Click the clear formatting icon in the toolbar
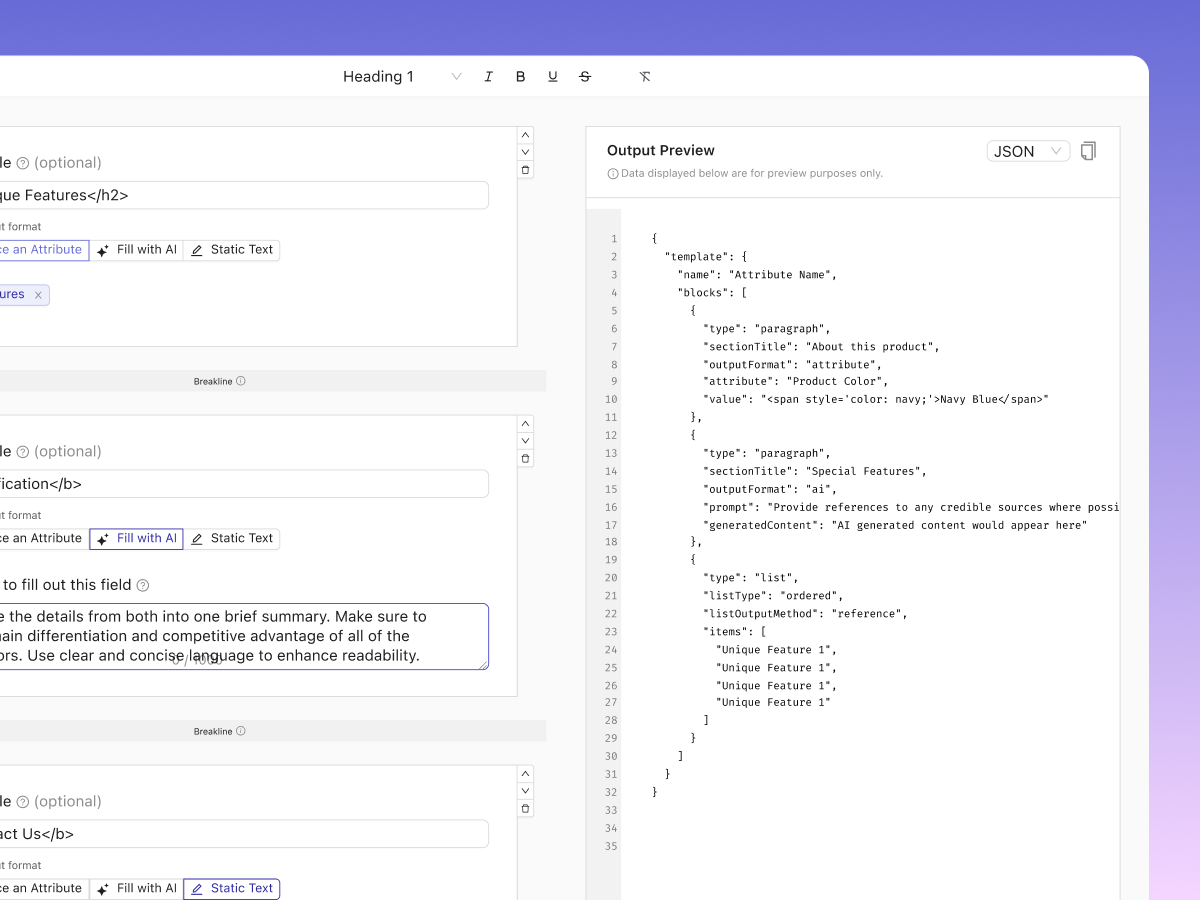This screenshot has width=1200, height=900. pyautogui.click(x=645, y=76)
